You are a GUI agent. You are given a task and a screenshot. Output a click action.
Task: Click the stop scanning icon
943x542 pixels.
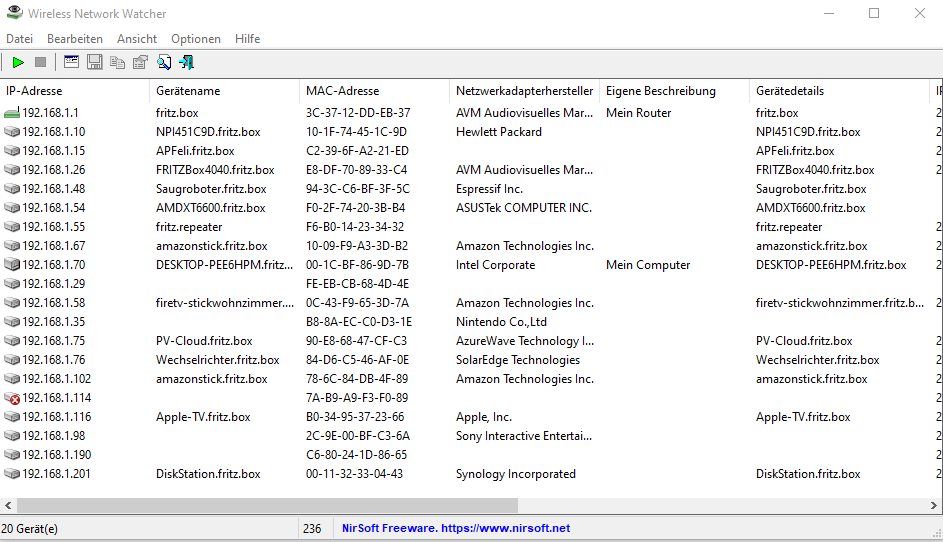point(40,63)
